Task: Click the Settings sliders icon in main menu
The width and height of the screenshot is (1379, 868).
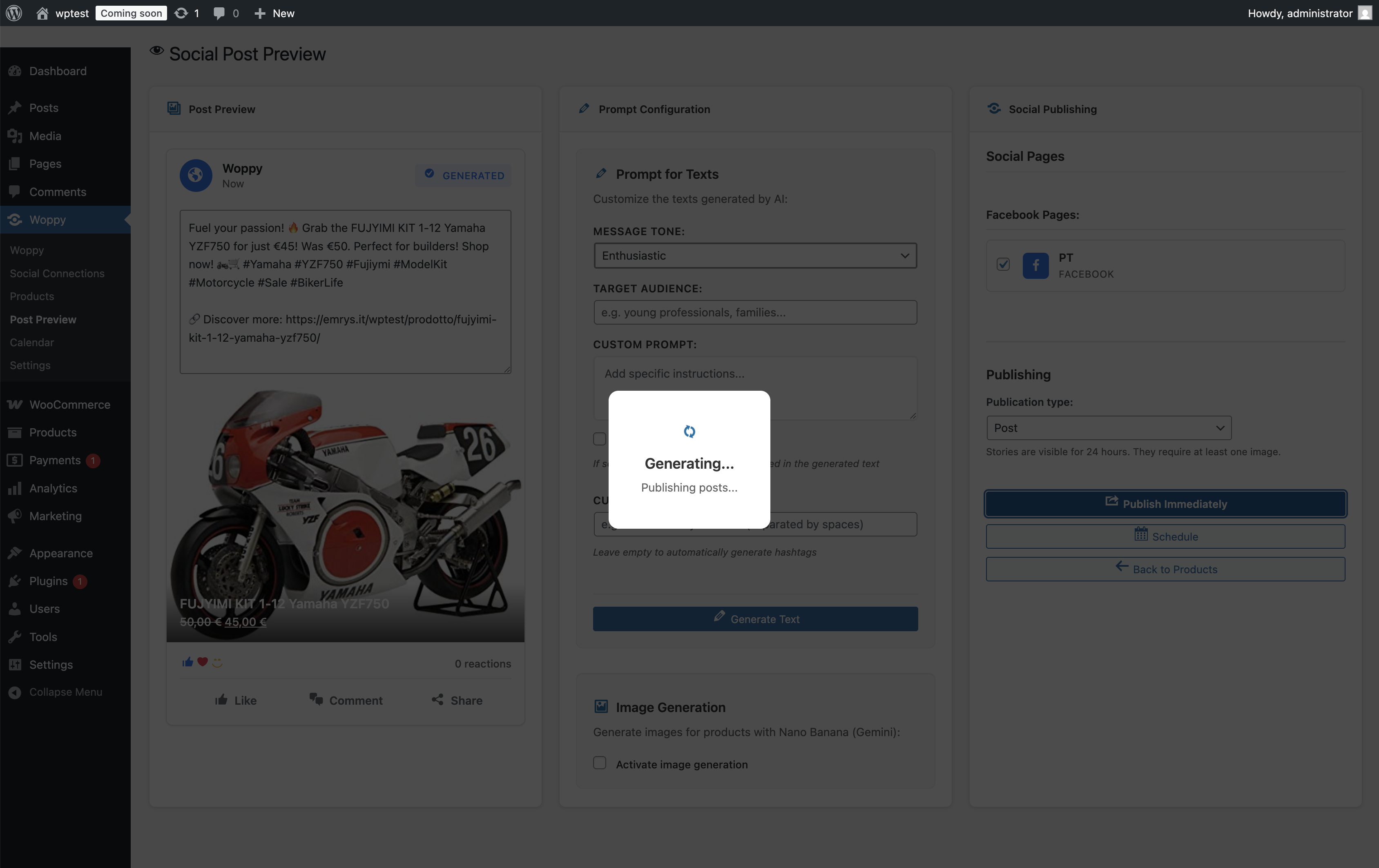Action: click(x=15, y=664)
